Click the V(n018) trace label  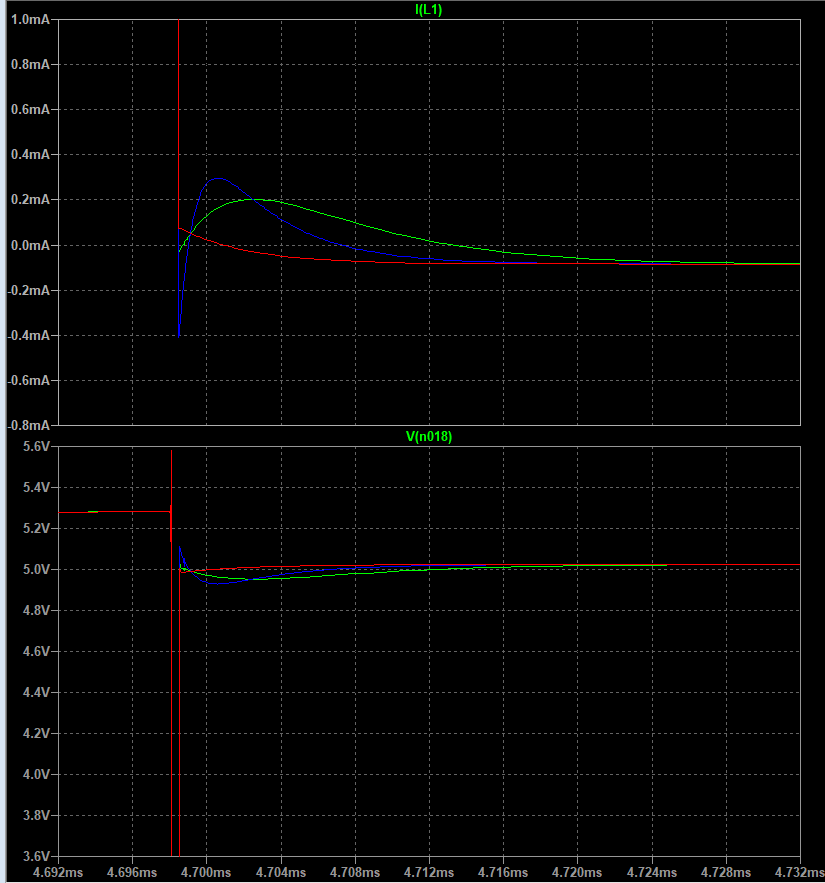click(429, 436)
